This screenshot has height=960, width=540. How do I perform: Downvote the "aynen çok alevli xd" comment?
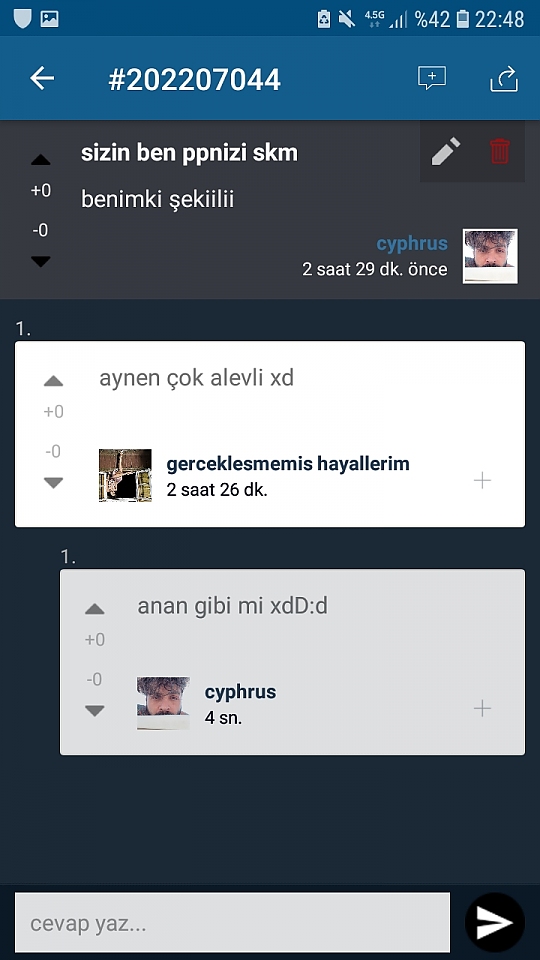coord(54,482)
